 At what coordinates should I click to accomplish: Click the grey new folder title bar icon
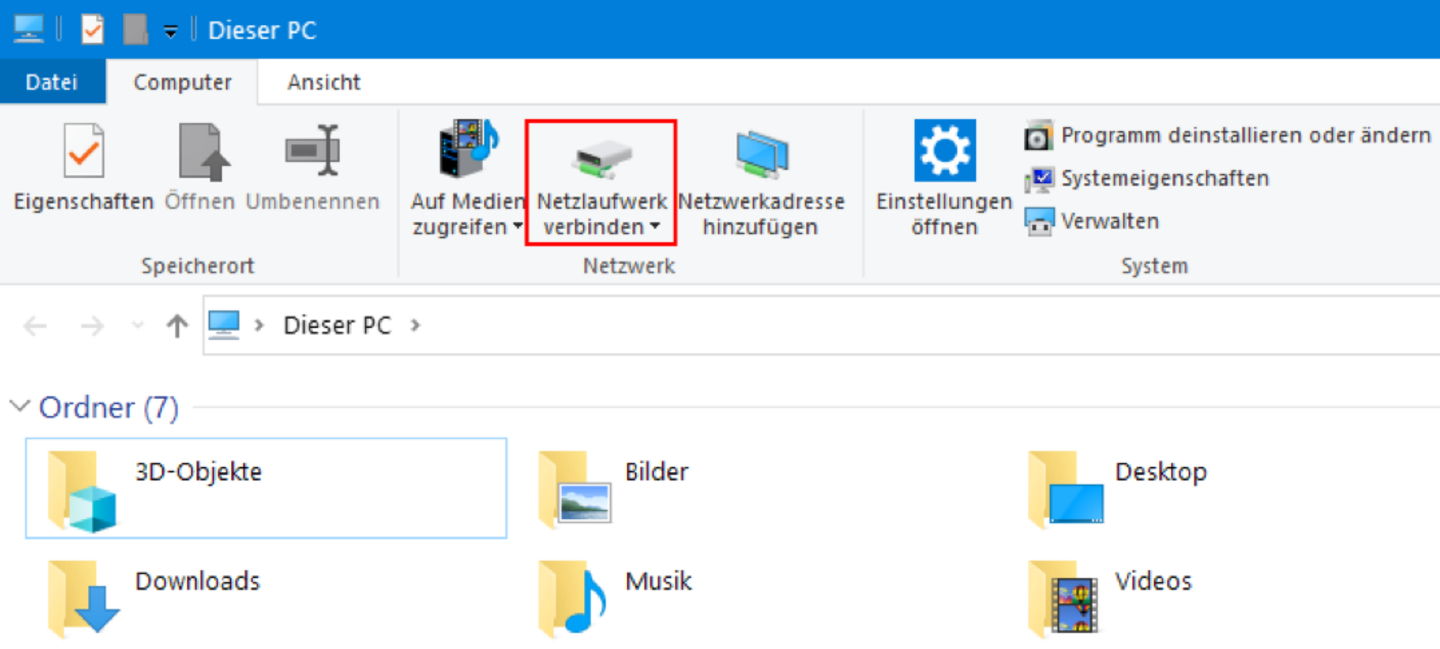135,29
